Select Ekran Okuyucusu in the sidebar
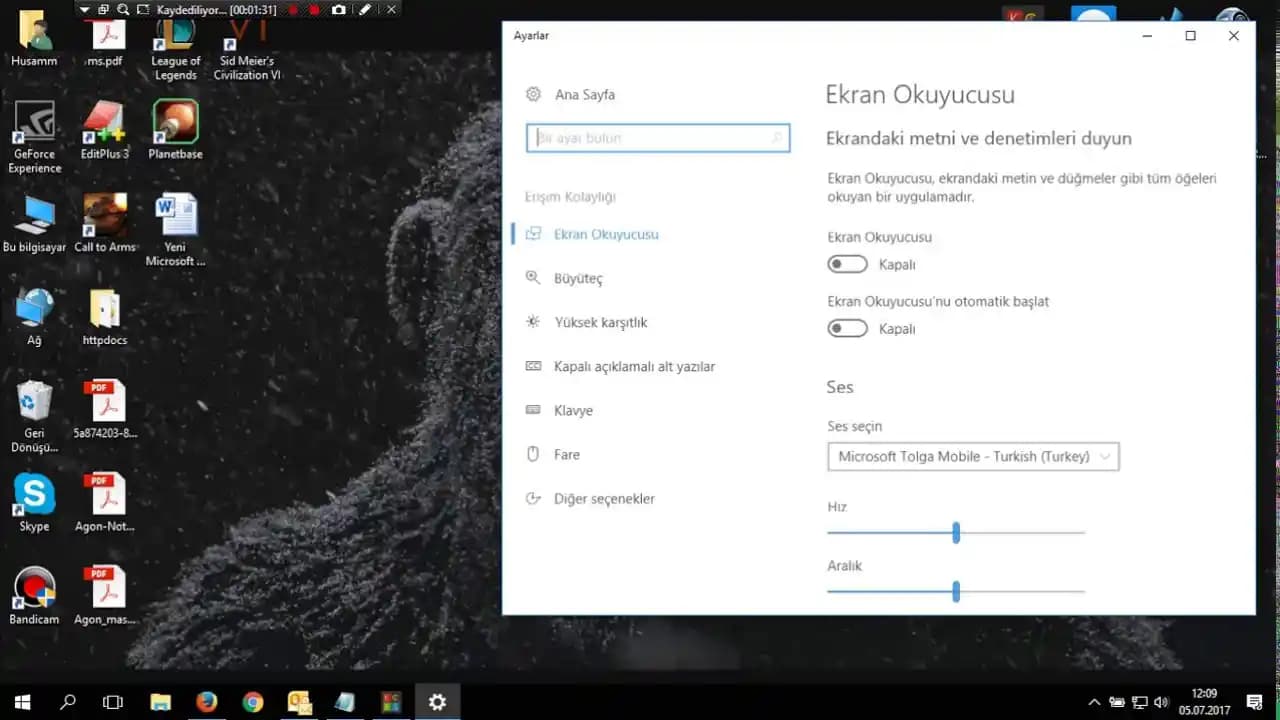The image size is (1280, 720). pyautogui.click(x=606, y=234)
